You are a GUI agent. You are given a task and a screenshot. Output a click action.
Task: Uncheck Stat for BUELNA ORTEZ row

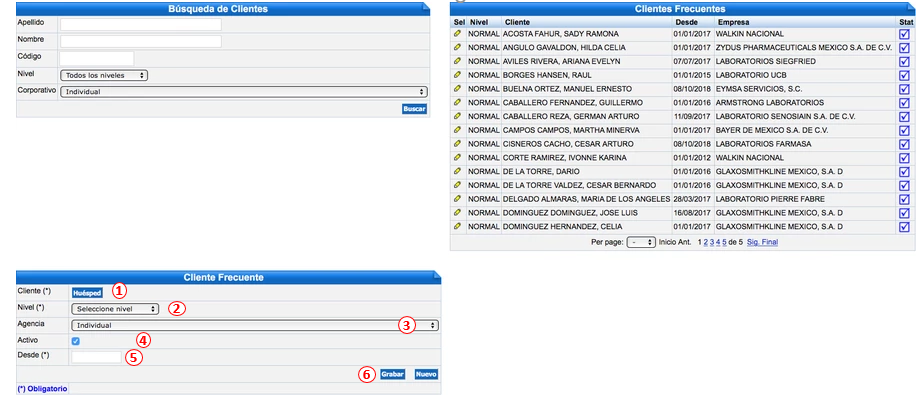[904, 90]
